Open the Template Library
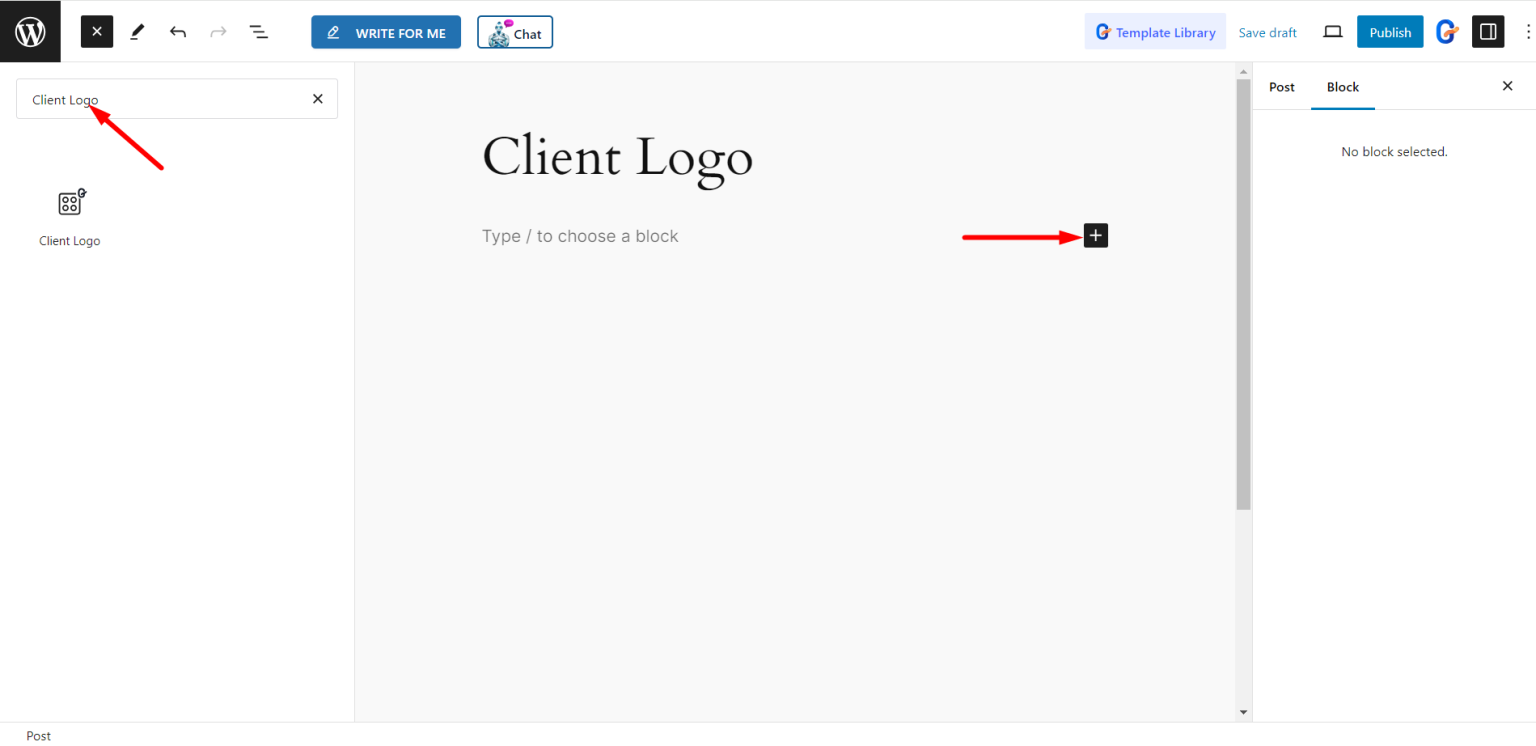This screenshot has width=1536, height=746. coord(1155,31)
